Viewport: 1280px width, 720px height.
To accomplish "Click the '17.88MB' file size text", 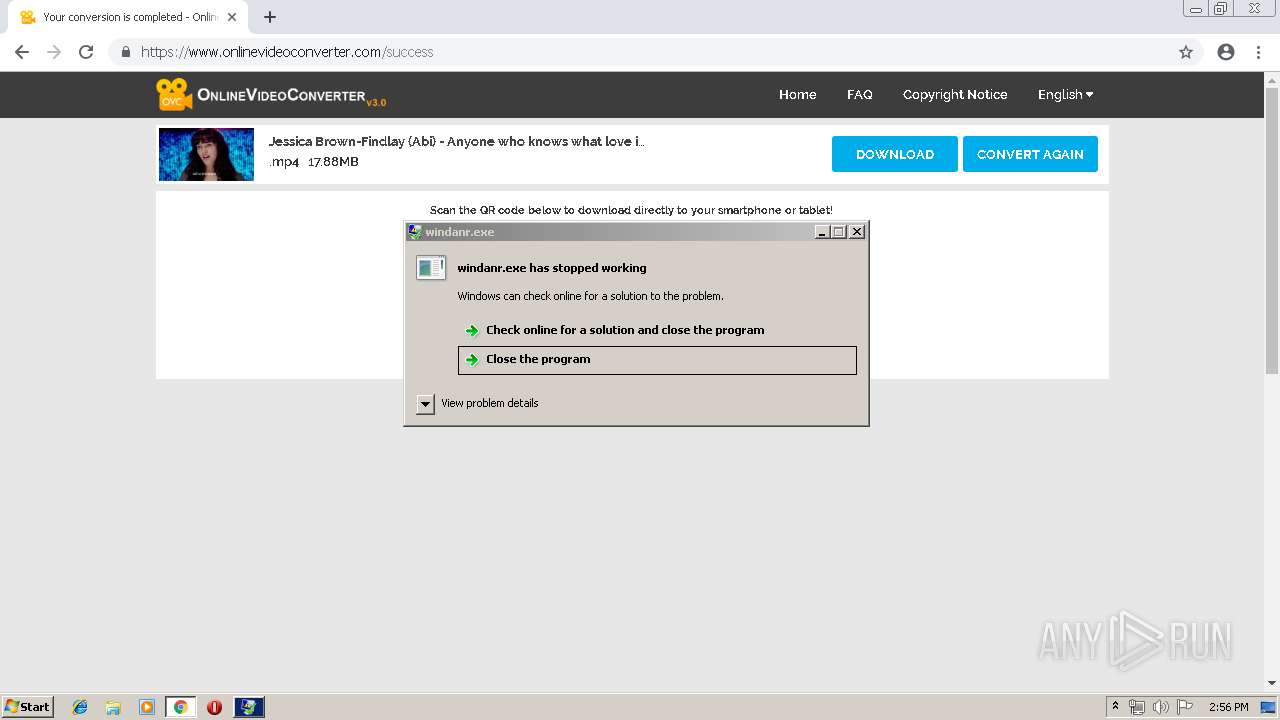I will pos(333,162).
